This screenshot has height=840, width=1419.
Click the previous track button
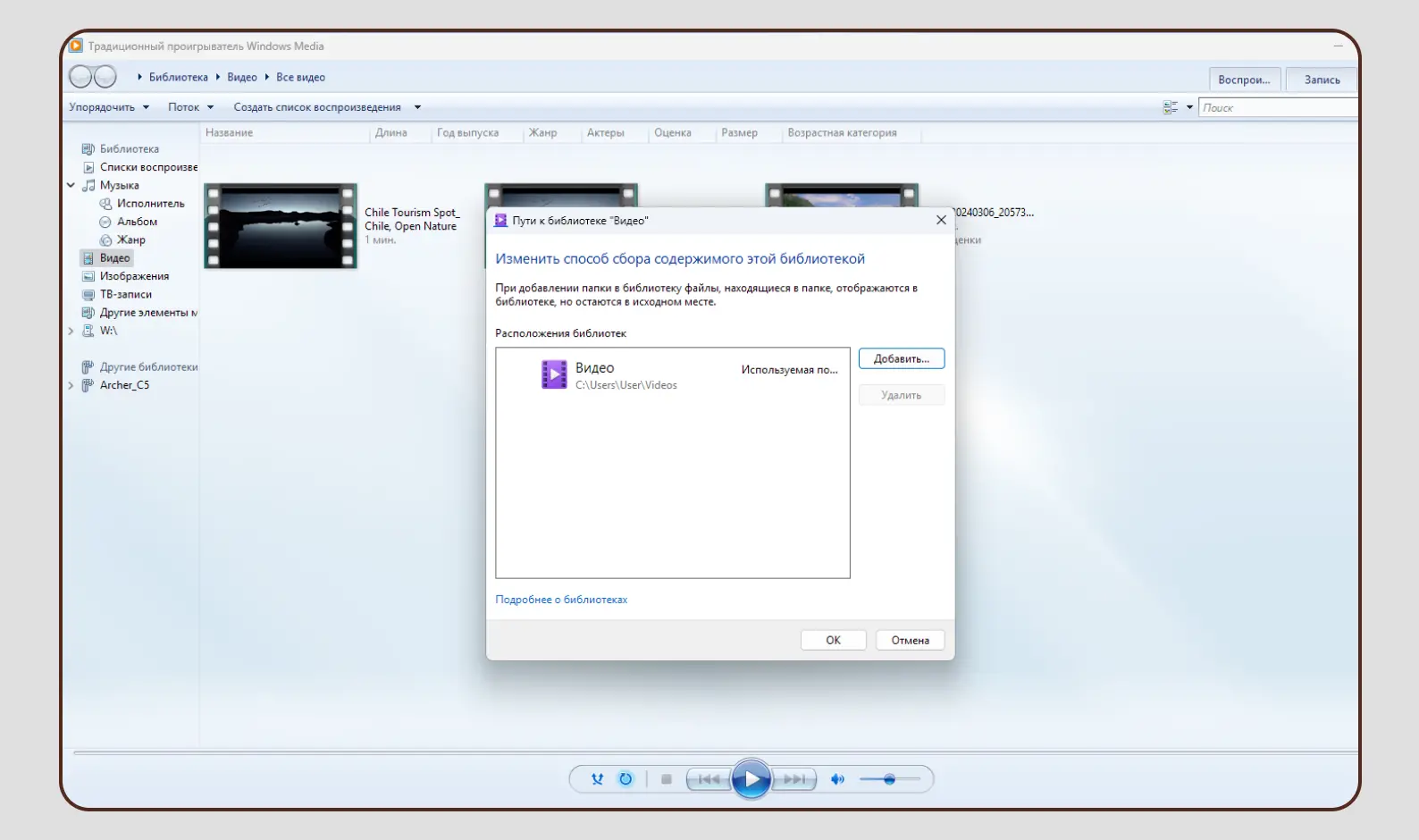[709, 779]
